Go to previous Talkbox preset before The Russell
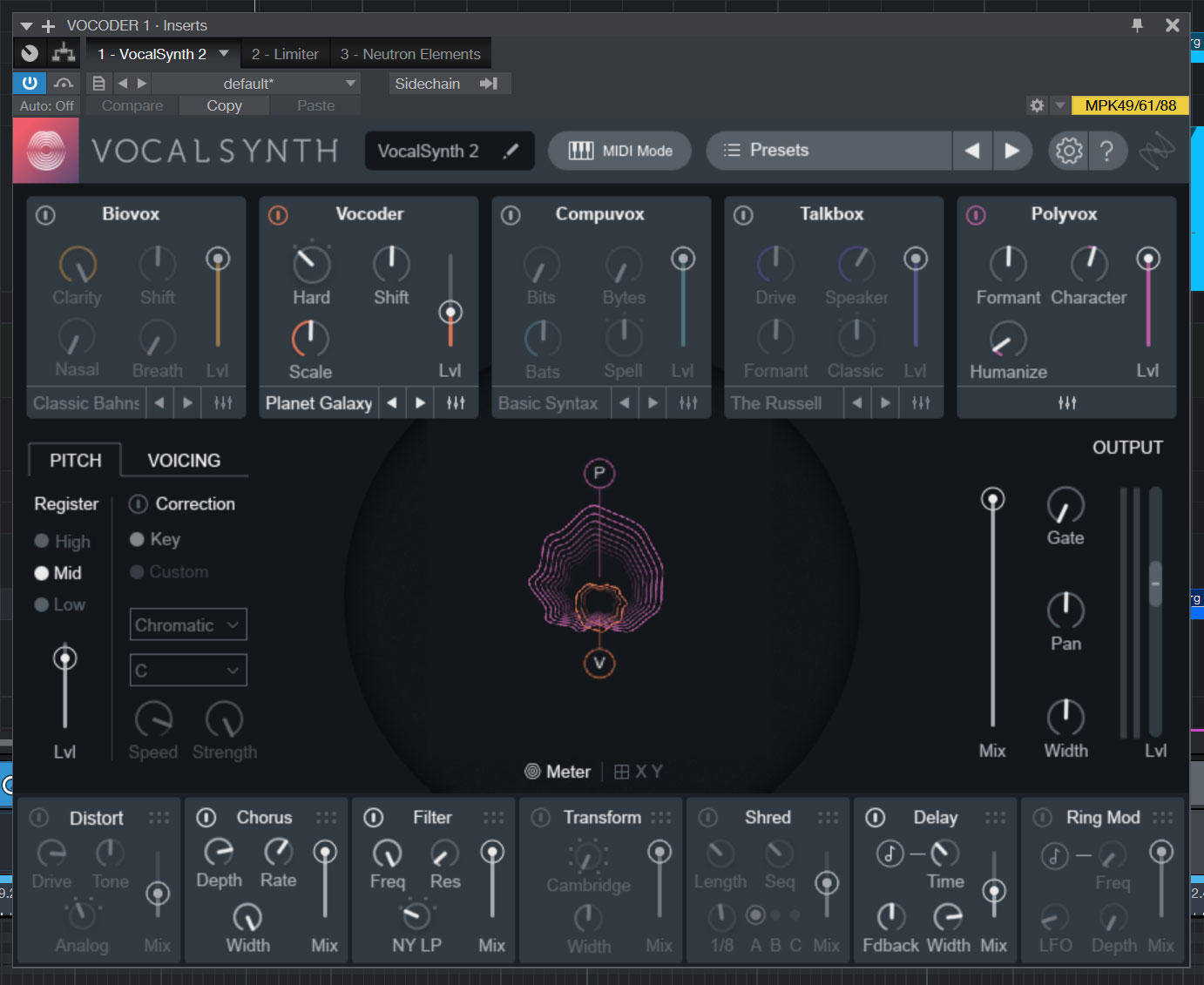Viewport: 1204px width, 985px height. [857, 403]
